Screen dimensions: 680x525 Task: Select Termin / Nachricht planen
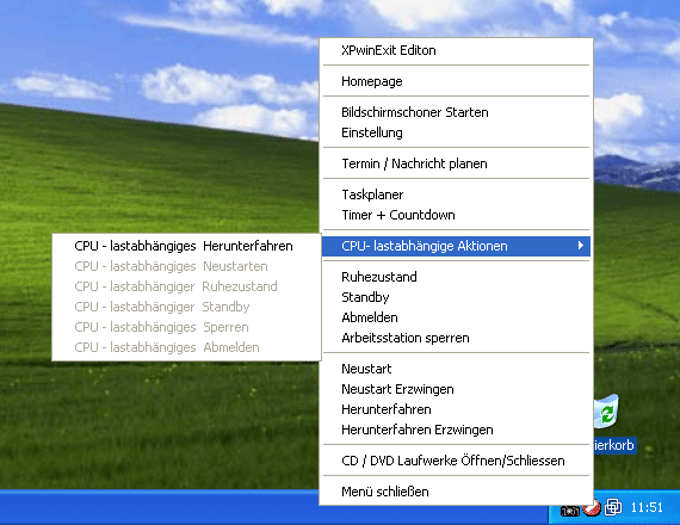(456, 164)
